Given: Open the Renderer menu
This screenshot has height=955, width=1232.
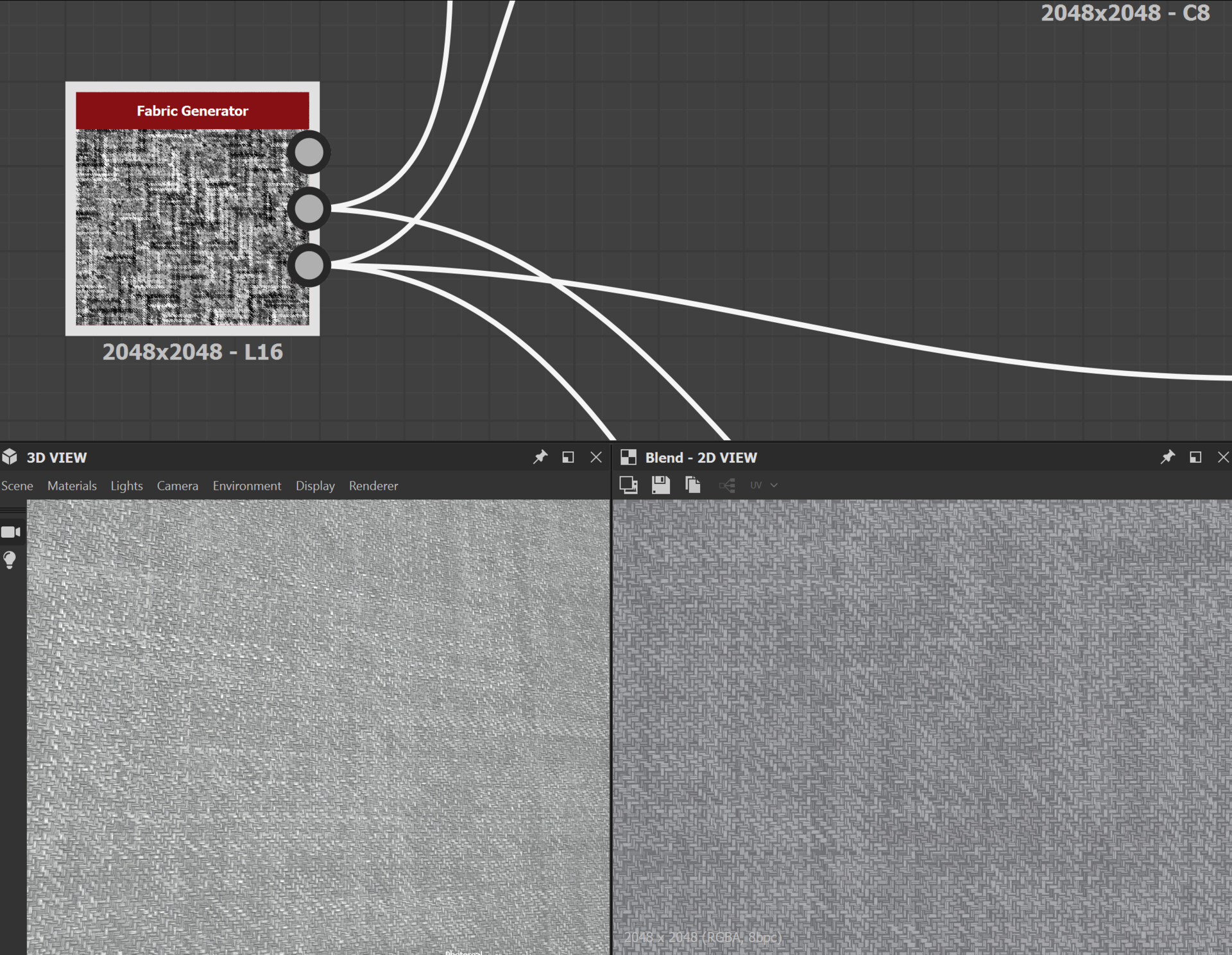Looking at the screenshot, I should pyautogui.click(x=373, y=486).
